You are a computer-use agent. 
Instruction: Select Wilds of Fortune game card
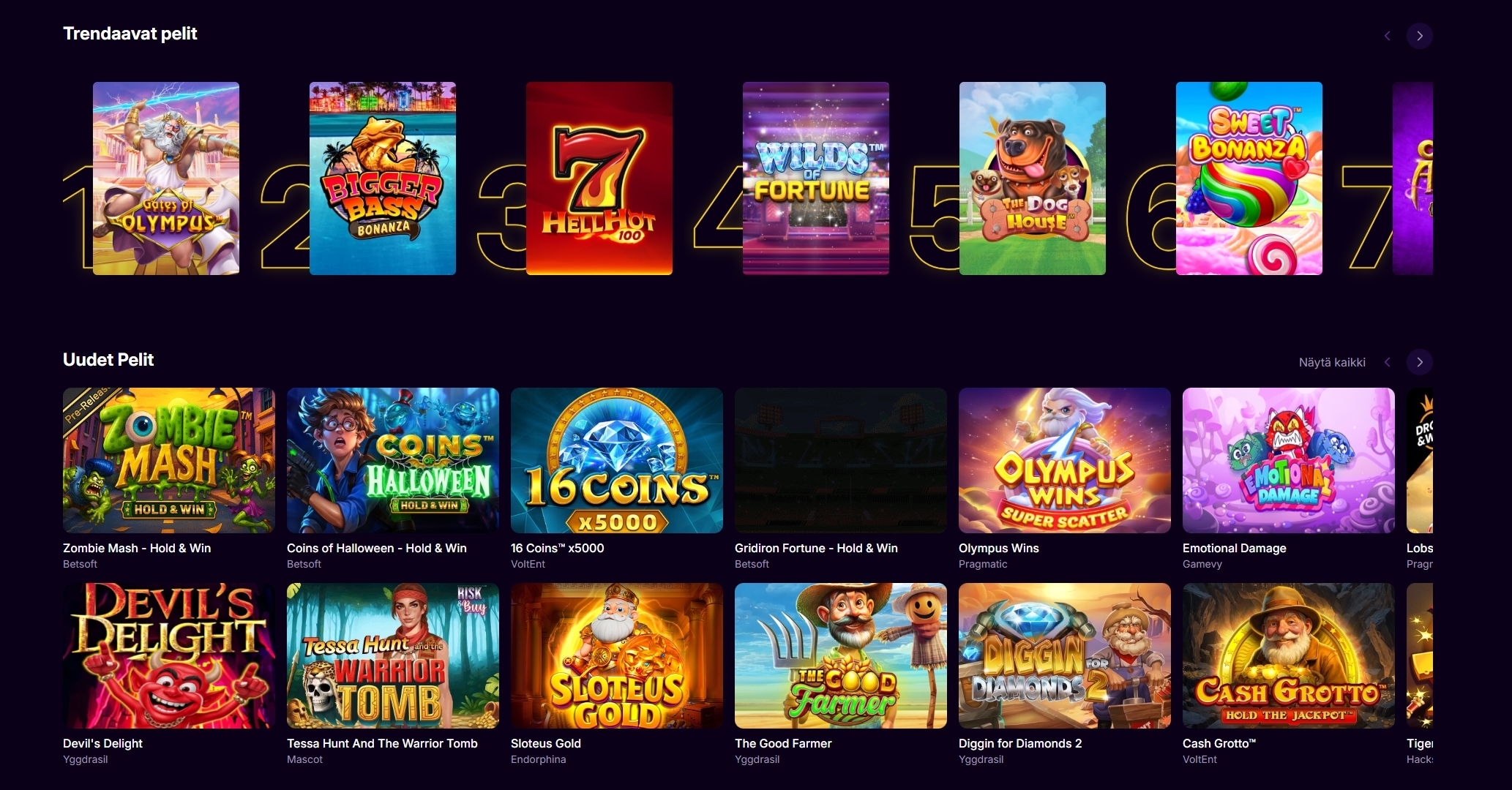(816, 178)
